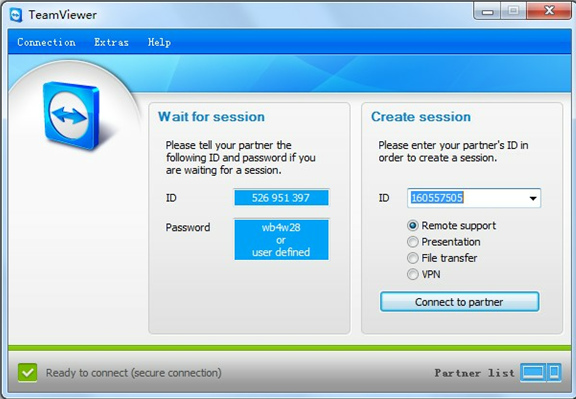
Task: Click Connect to partner button
Action: [460, 302]
